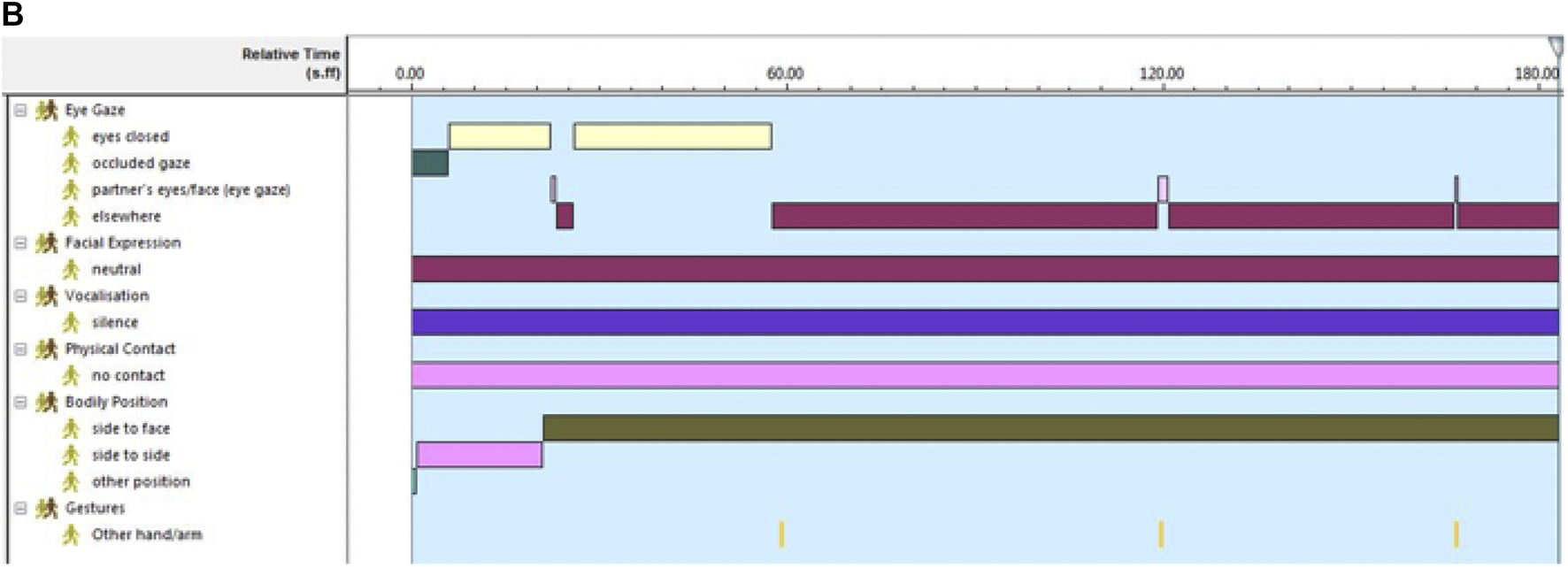Select partner's eyes/face (eye gaze) label
The image size is (1568, 568).
190,190
